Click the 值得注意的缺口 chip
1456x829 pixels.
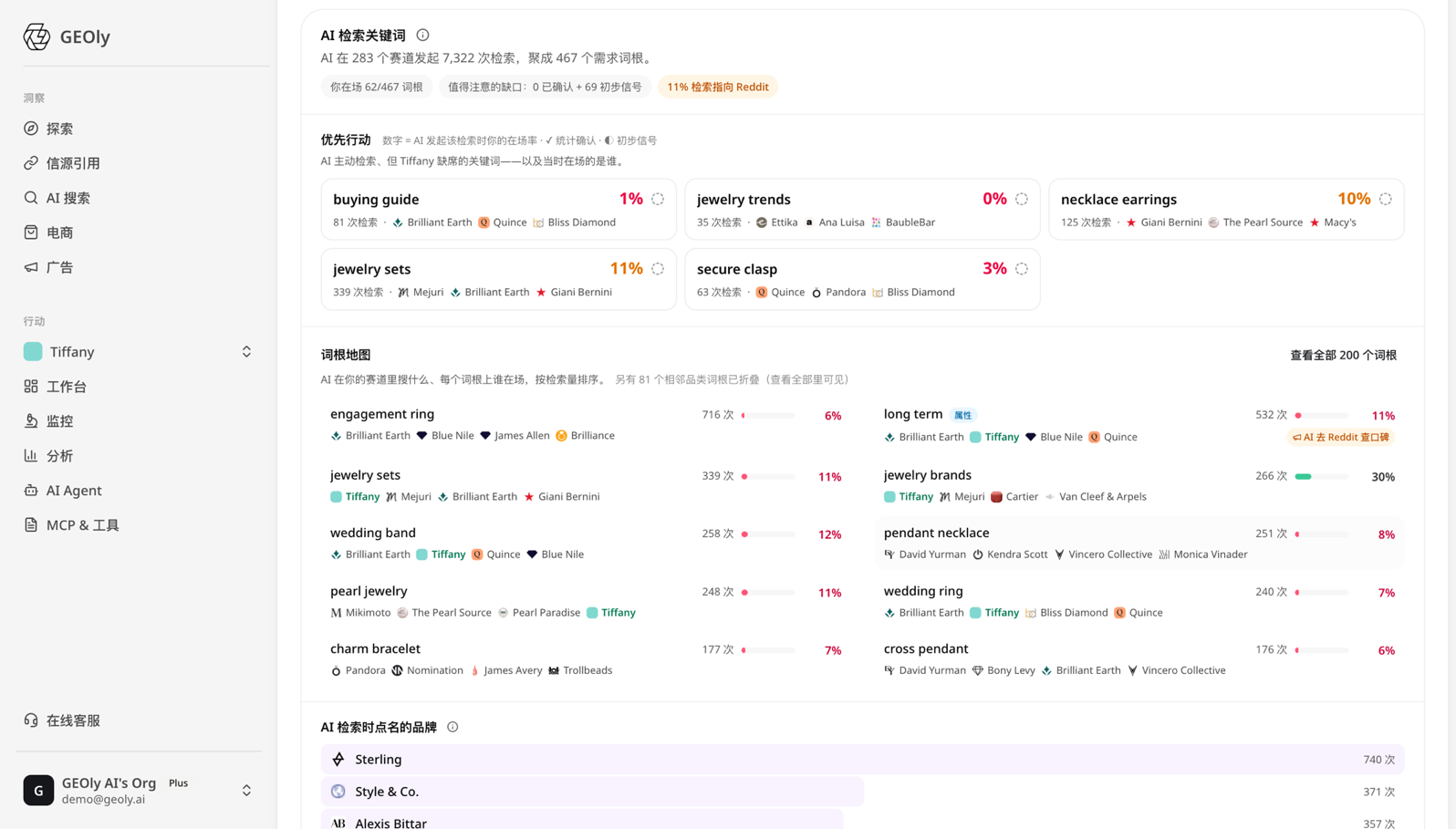pyautogui.click(x=545, y=87)
